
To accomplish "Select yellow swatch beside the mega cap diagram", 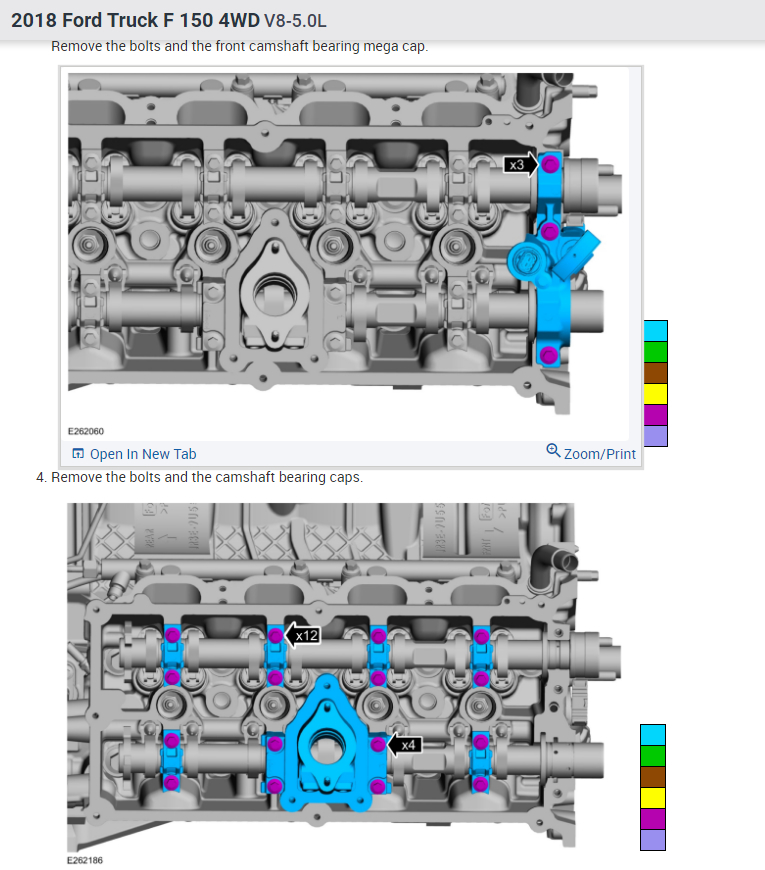I will point(656,394).
